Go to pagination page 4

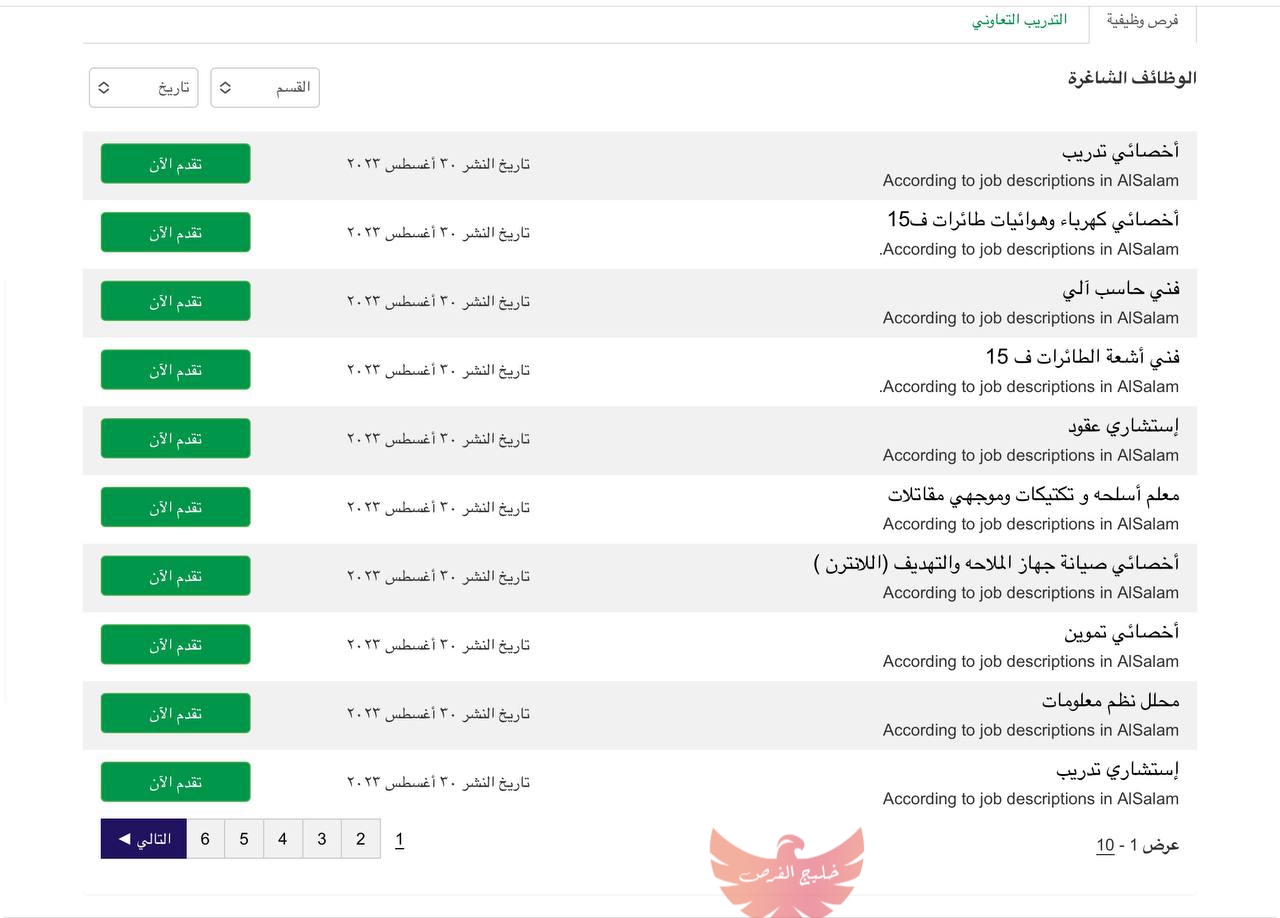pos(282,839)
